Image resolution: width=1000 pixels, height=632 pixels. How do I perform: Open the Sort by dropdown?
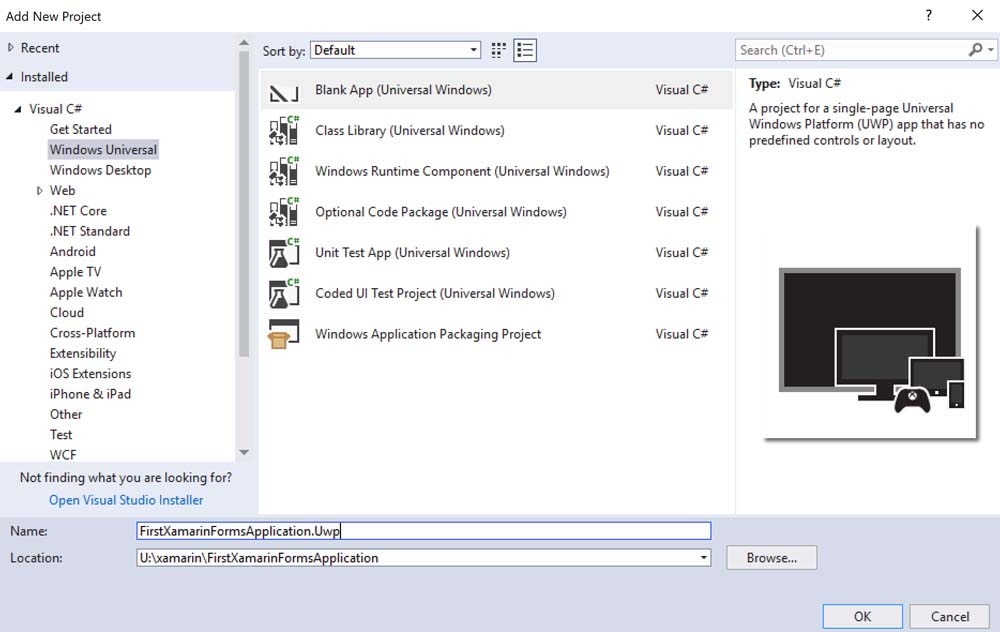(x=474, y=50)
